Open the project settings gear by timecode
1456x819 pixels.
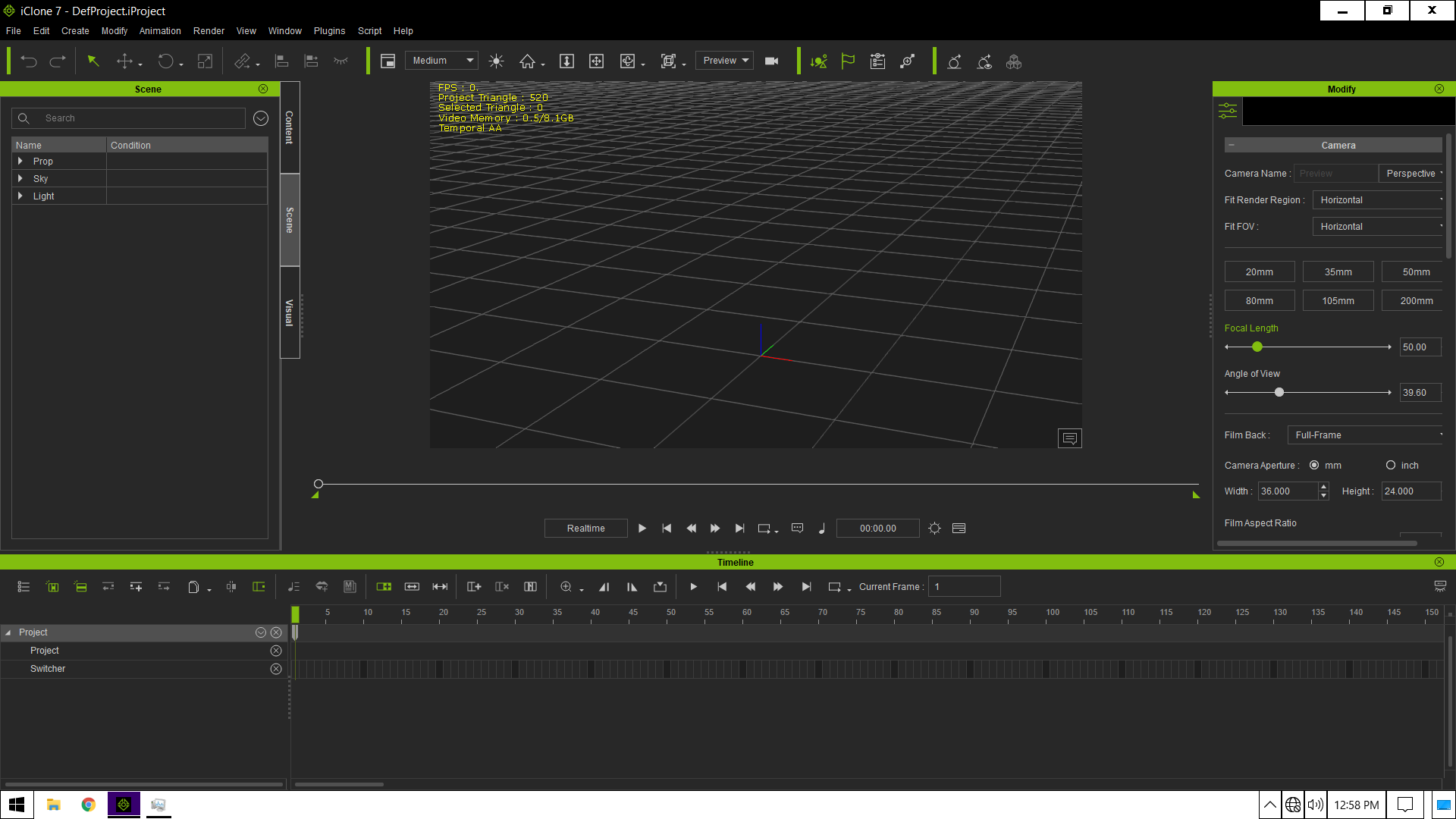tap(935, 529)
